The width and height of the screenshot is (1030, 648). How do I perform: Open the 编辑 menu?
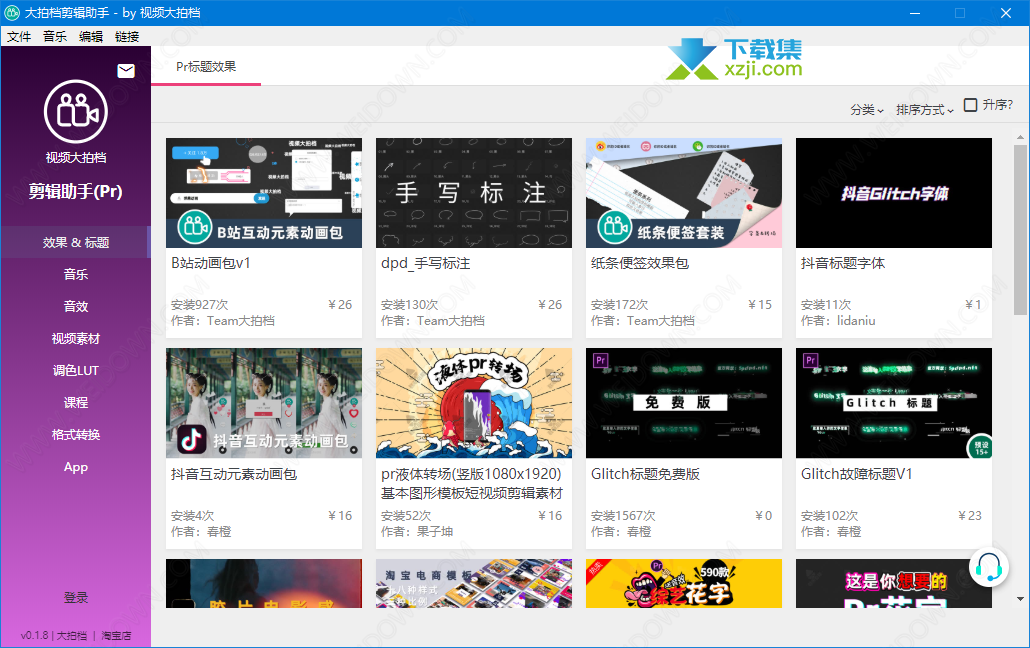click(x=91, y=37)
